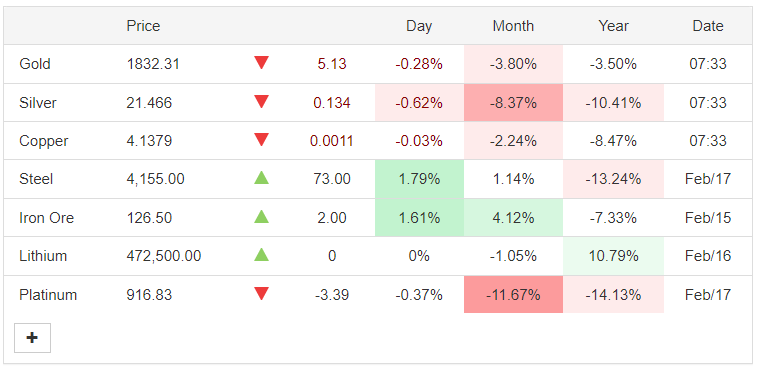Sort by the Year column header
Viewport: 759px width, 370px height.
(613, 26)
